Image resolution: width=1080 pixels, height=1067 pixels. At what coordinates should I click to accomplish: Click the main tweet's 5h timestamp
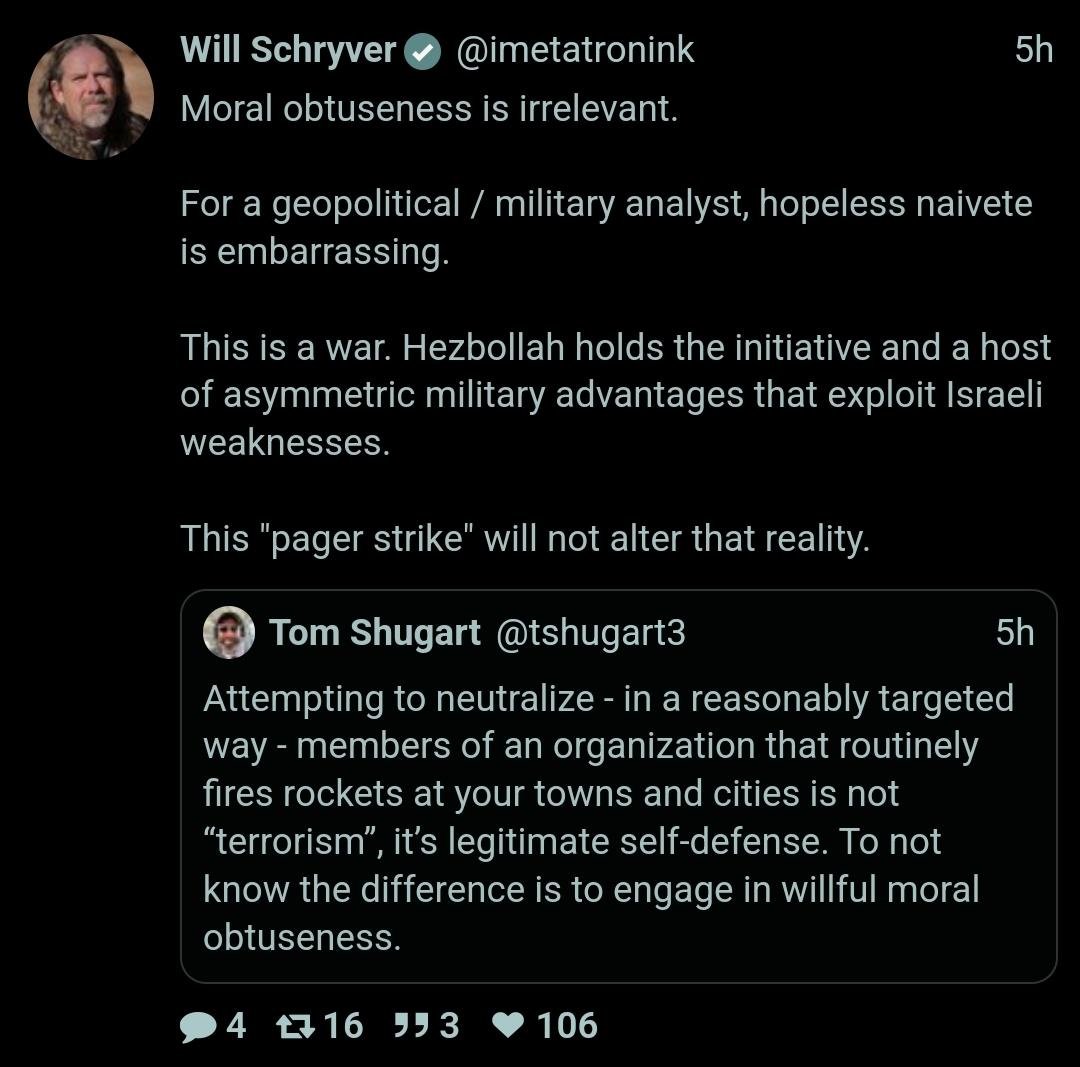click(x=1033, y=50)
